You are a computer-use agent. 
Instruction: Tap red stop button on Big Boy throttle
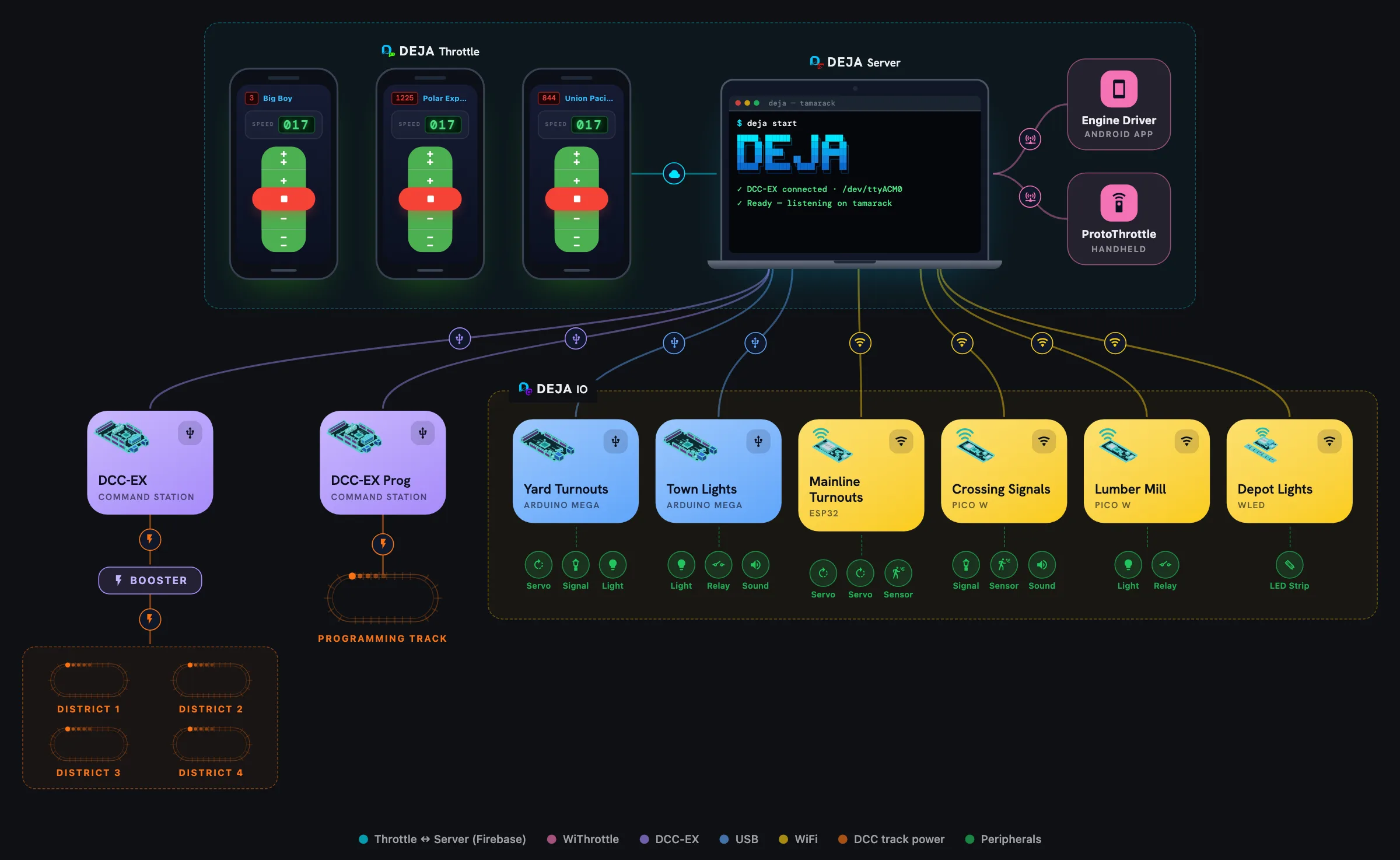[283, 199]
